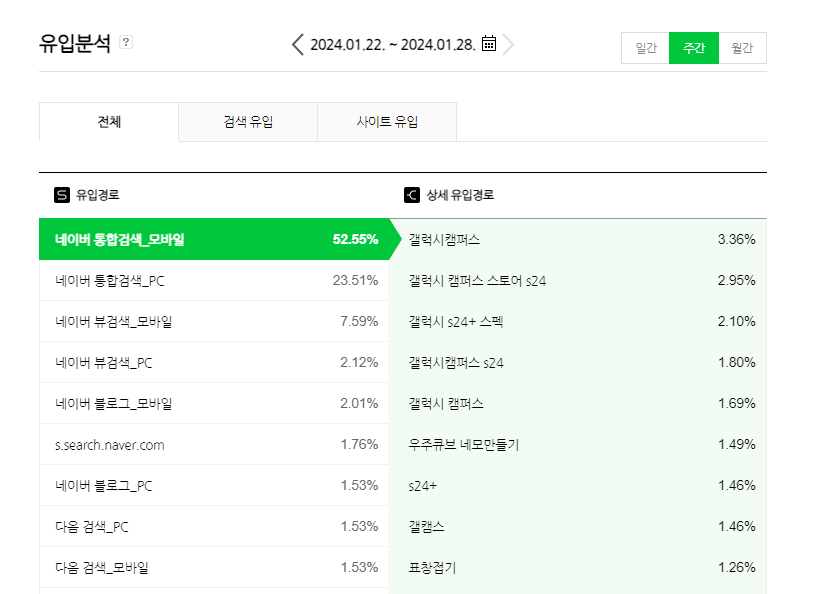The width and height of the screenshot is (815, 594).
Task: Click the 유입분석 page title
Action: tap(75, 43)
